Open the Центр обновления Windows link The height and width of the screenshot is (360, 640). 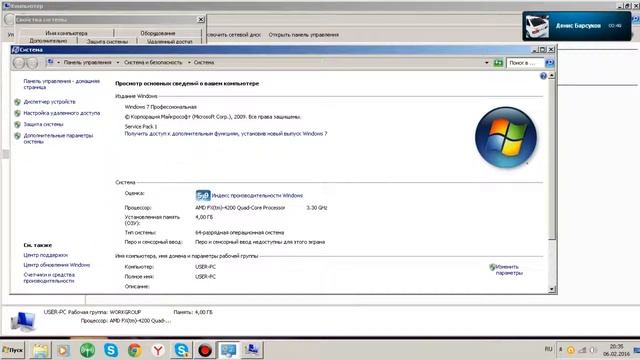(56, 265)
